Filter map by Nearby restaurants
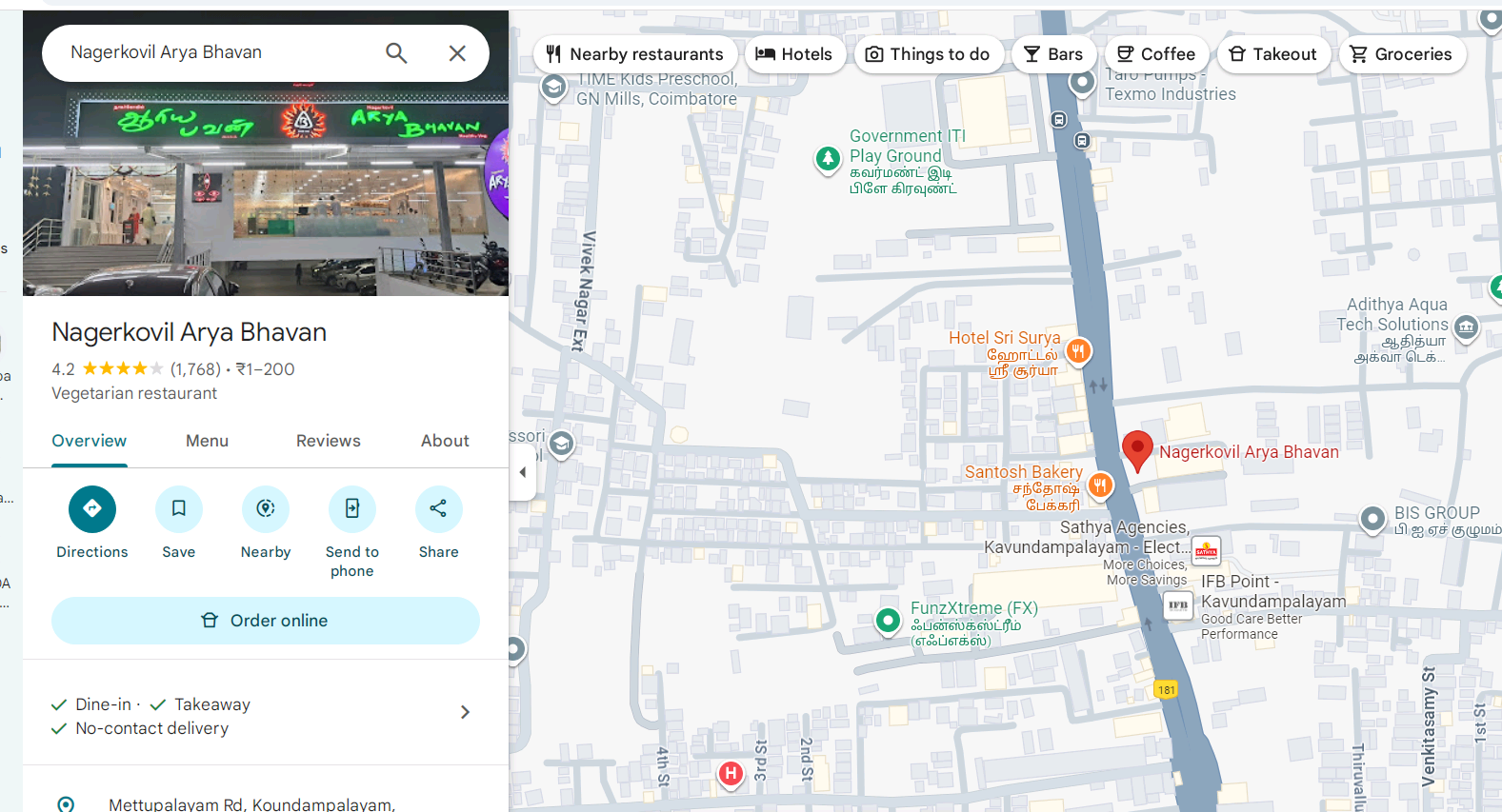 click(634, 54)
